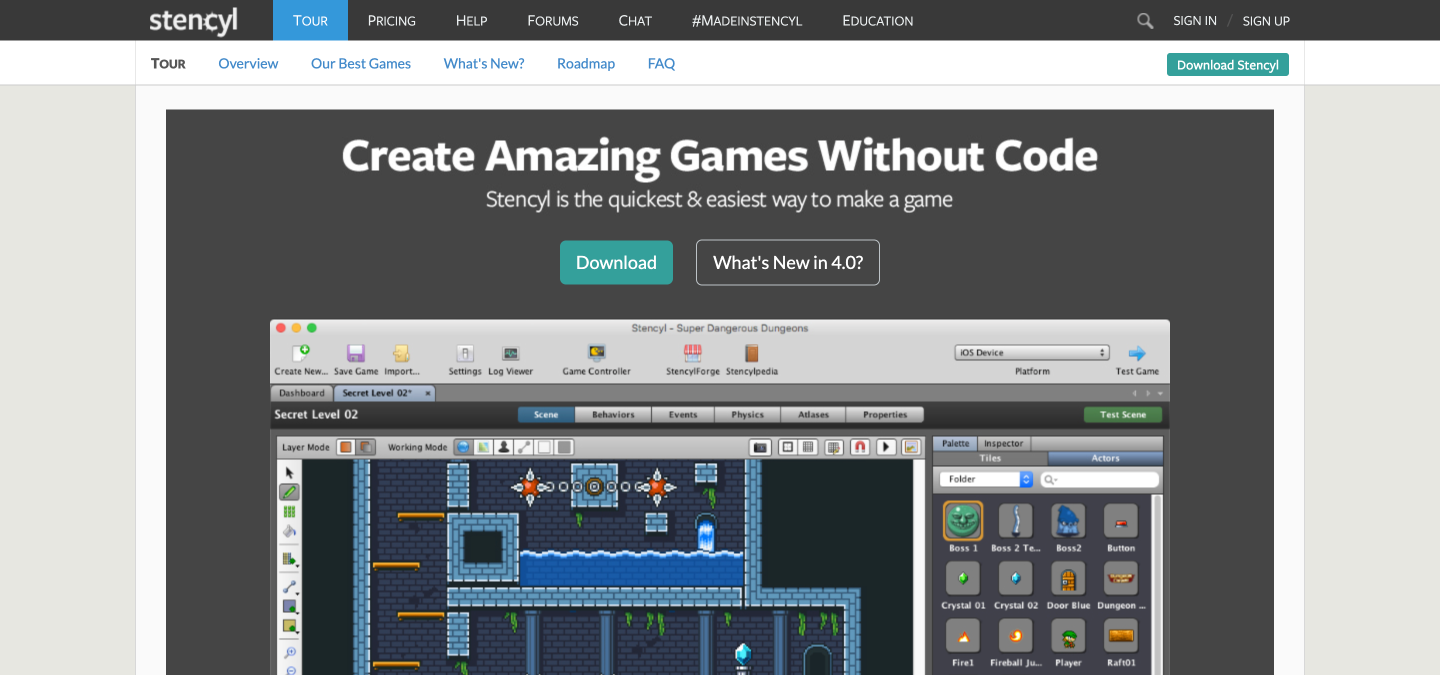Viewport: 1440px width, 675px height.
Task: Select the pencil tool in left toolbar
Action: coord(289,492)
